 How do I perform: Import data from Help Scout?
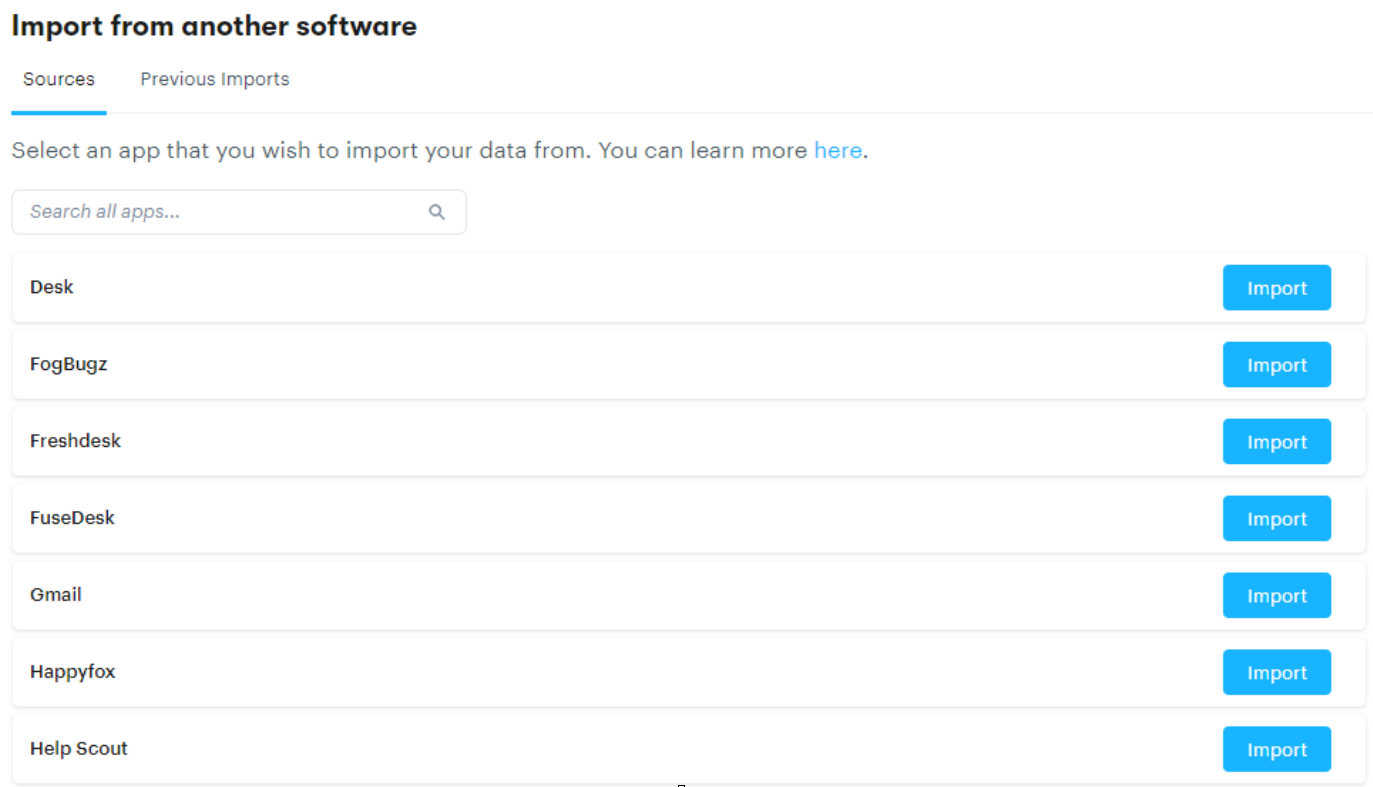1277,750
